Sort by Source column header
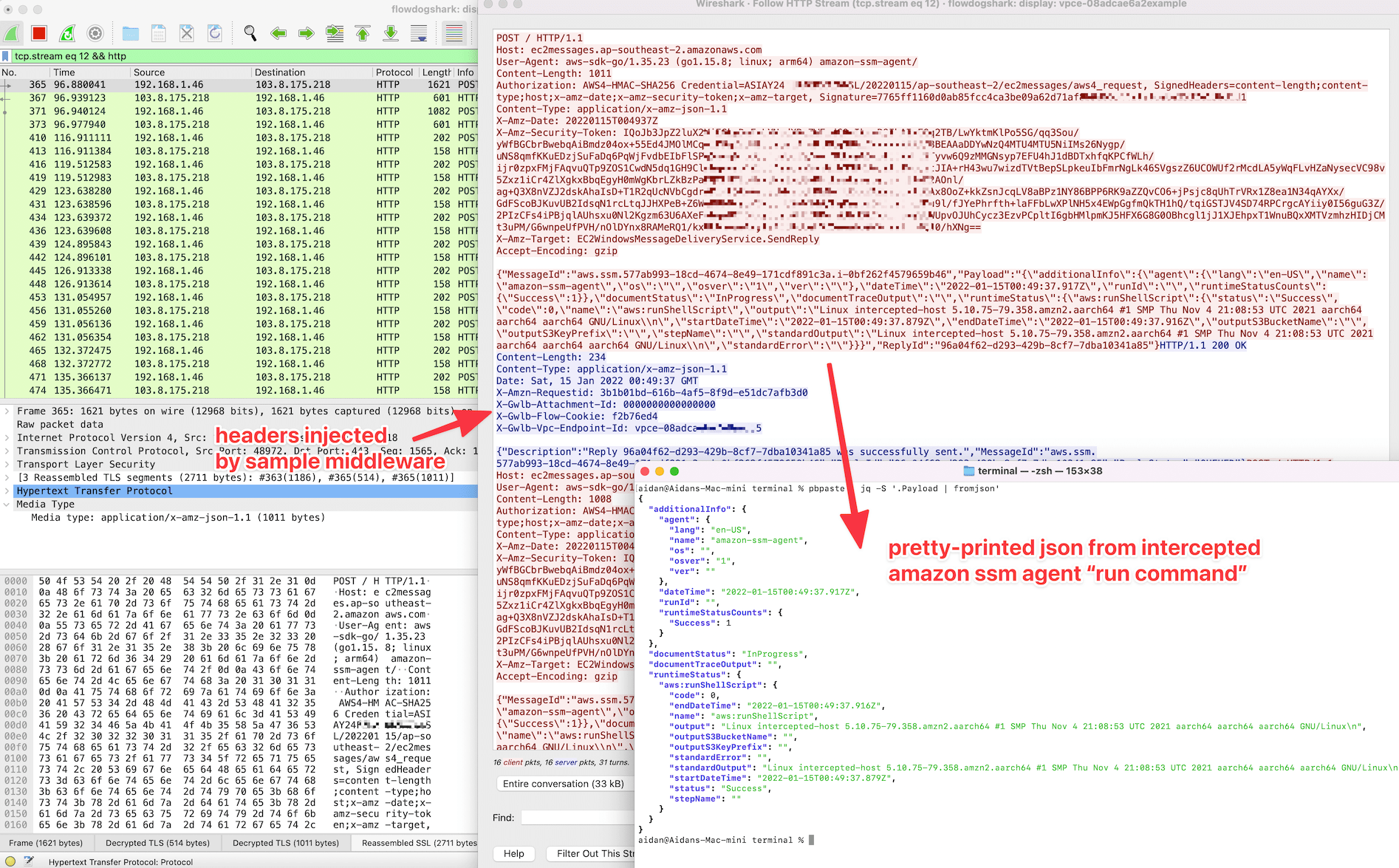 coord(190,72)
